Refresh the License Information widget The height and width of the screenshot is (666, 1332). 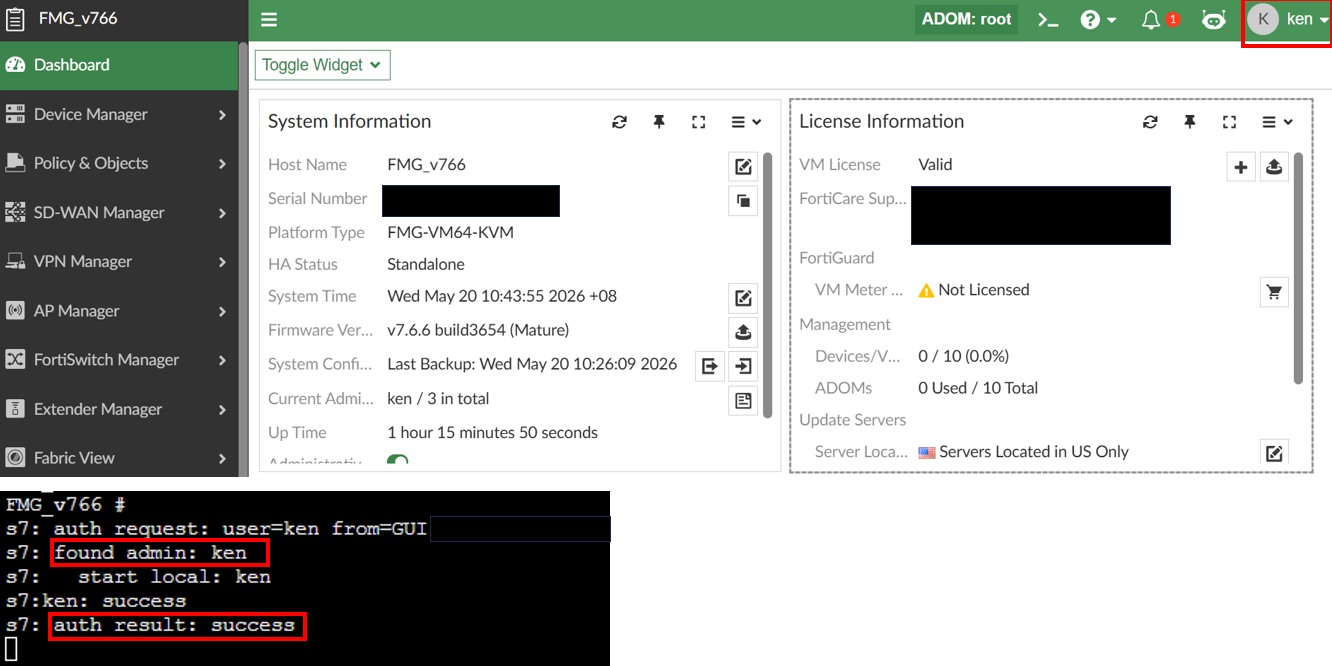[1150, 122]
